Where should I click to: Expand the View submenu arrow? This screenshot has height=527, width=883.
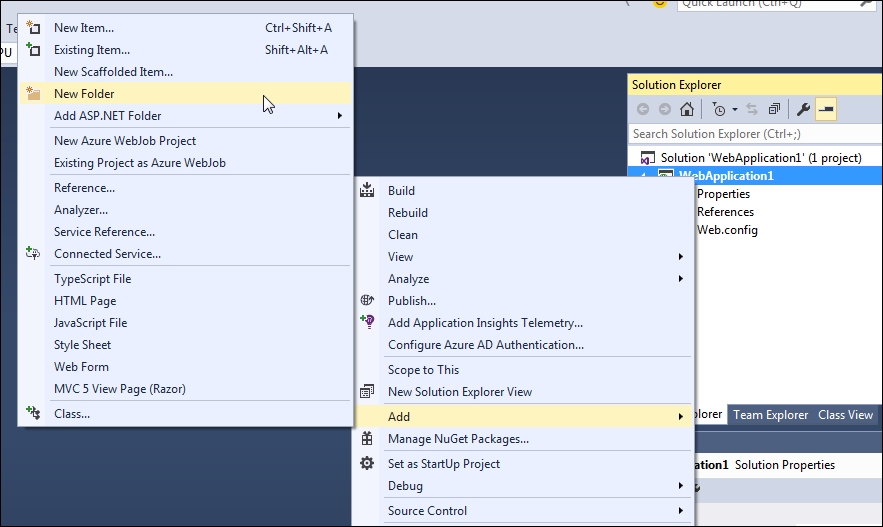(x=681, y=257)
